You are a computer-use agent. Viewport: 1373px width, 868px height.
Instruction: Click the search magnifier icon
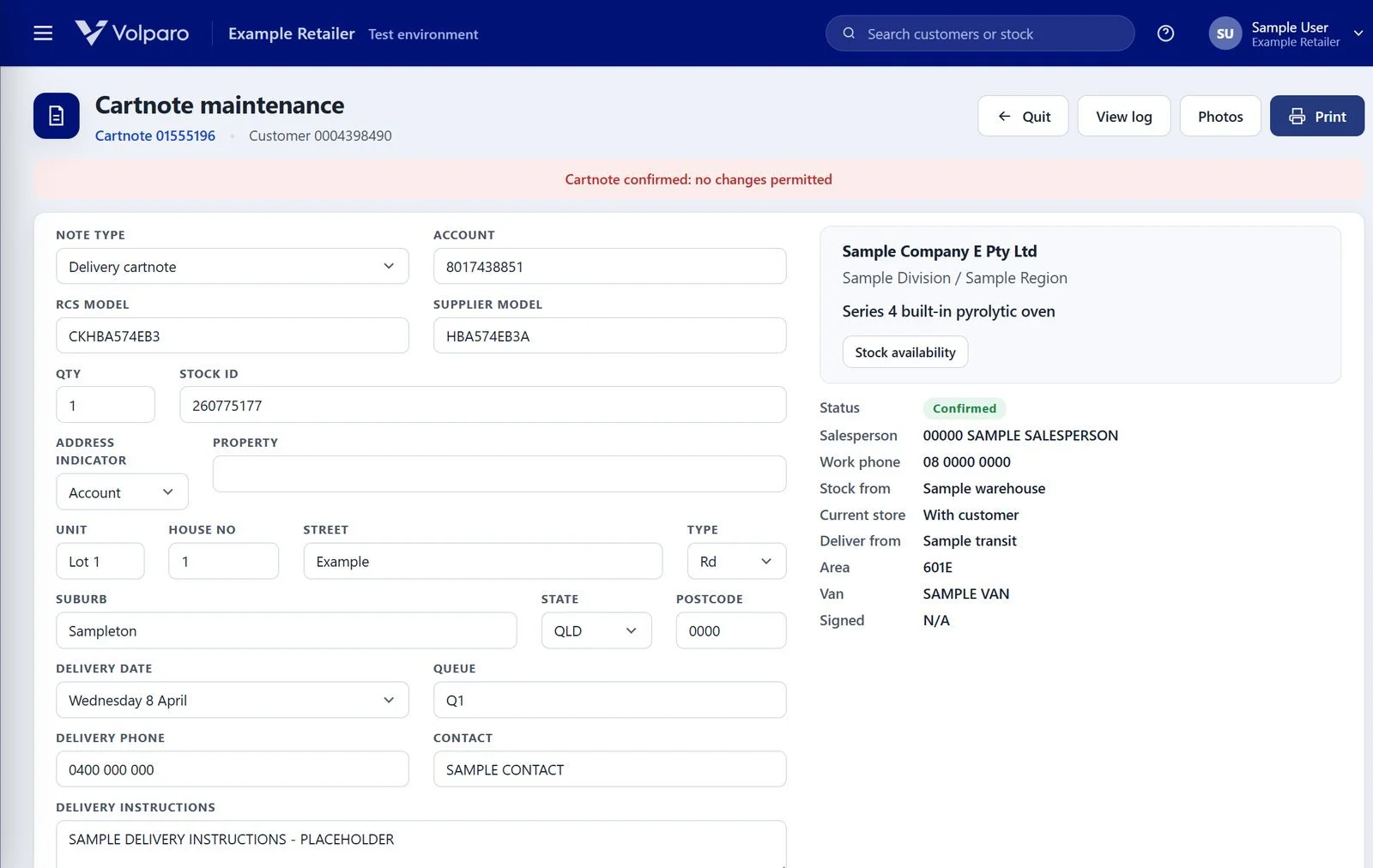point(849,33)
